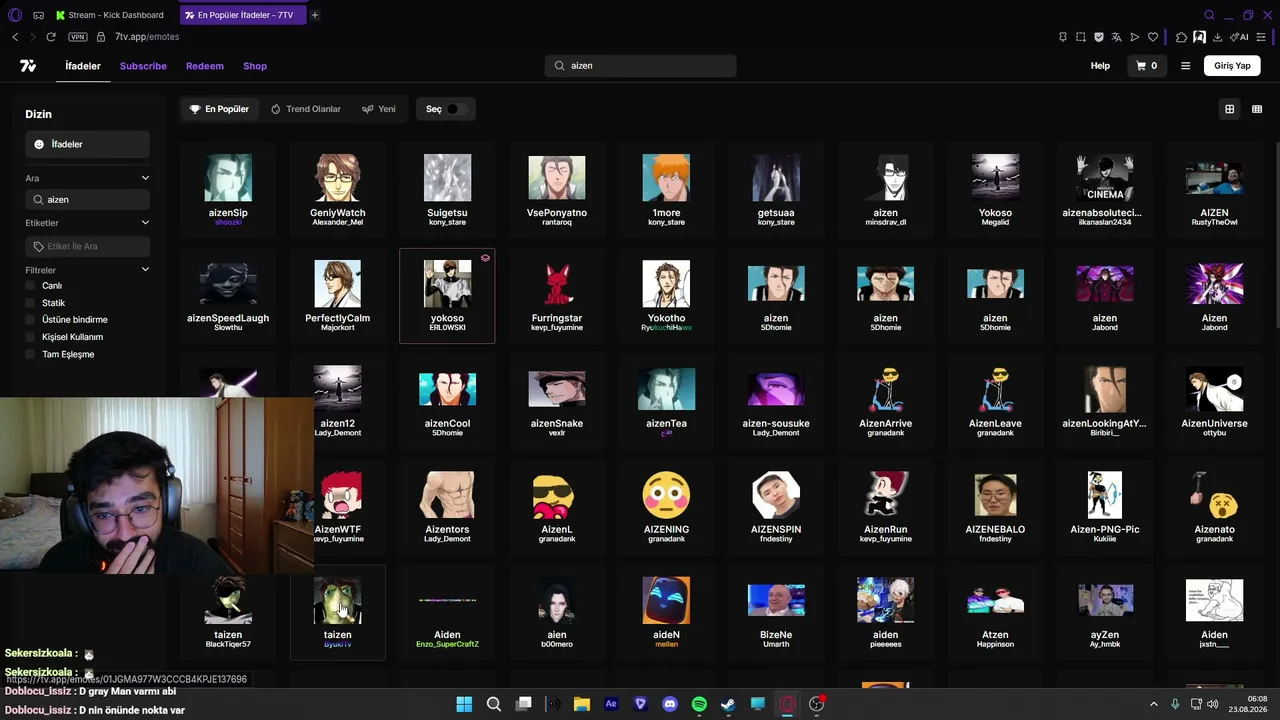The height and width of the screenshot is (720, 1280).
Task: Sort emotes by Yeni
Action: tap(379, 109)
